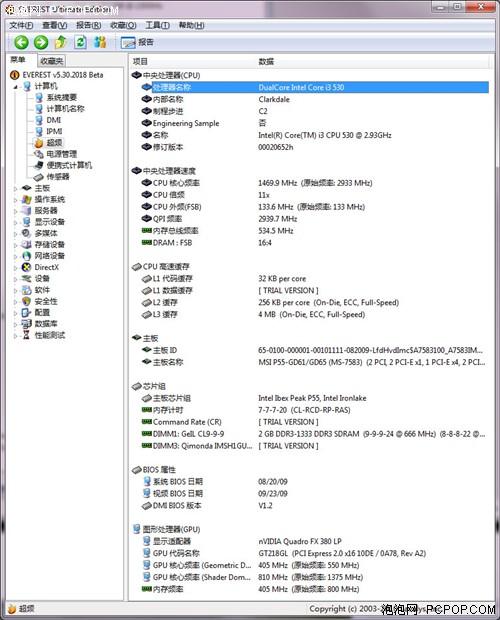Click the people icon in the toolbar
This screenshot has height=620, width=500.
(100, 42)
